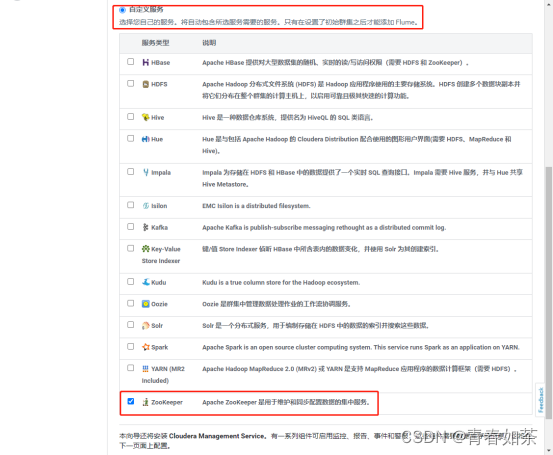Screen dimensions: 553x455
Task: Click the Impala service name
Action: tap(161, 172)
